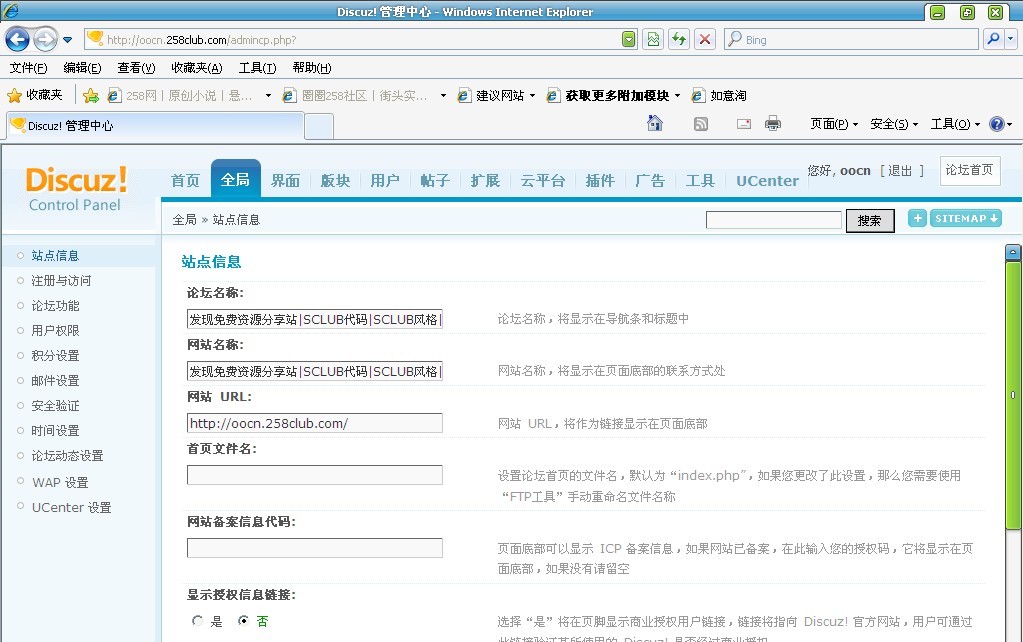Click the red Stop loading icon
Image resolution: width=1023 pixels, height=642 pixels.
click(x=705, y=39)
